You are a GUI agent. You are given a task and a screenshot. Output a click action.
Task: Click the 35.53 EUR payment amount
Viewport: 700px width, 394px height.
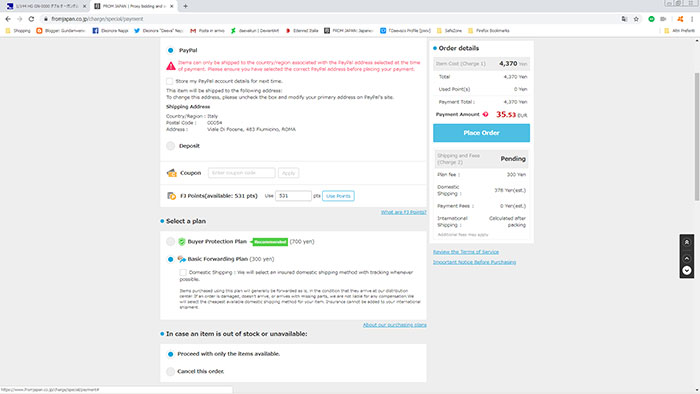tap(512, 115)
